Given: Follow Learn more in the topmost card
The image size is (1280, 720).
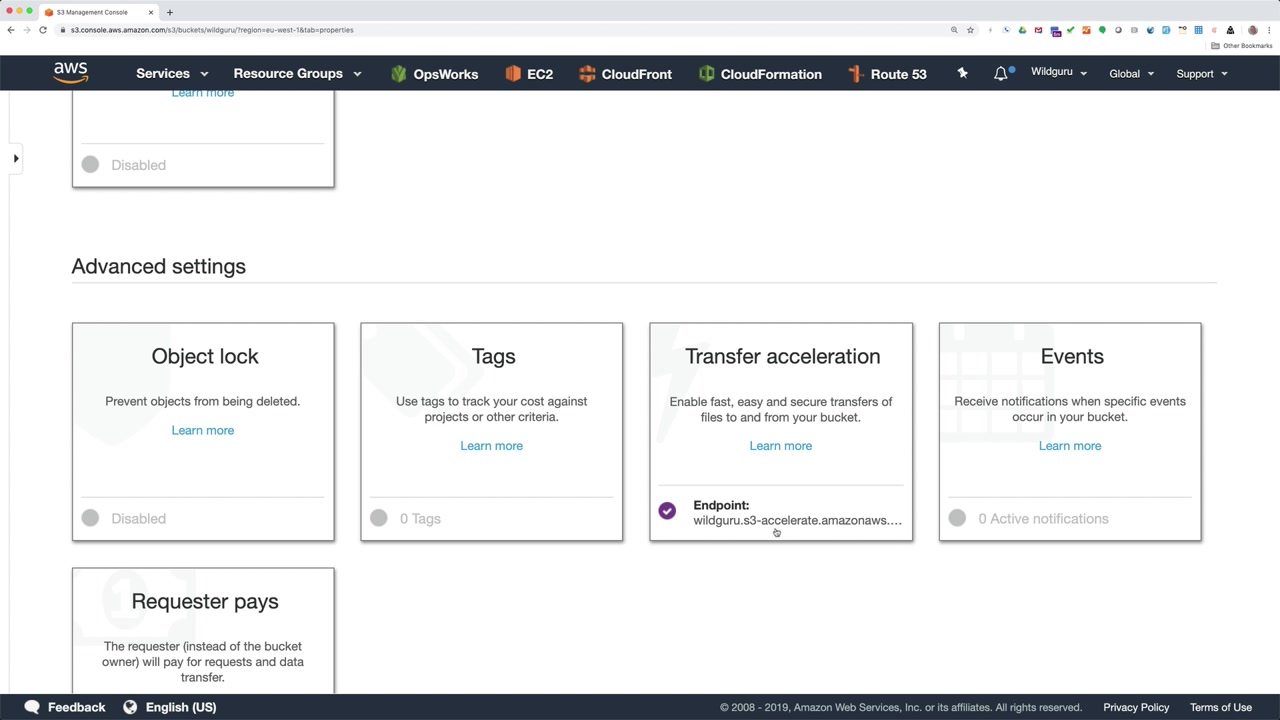Looking at the screenshot, I should (x=203, y=93).
